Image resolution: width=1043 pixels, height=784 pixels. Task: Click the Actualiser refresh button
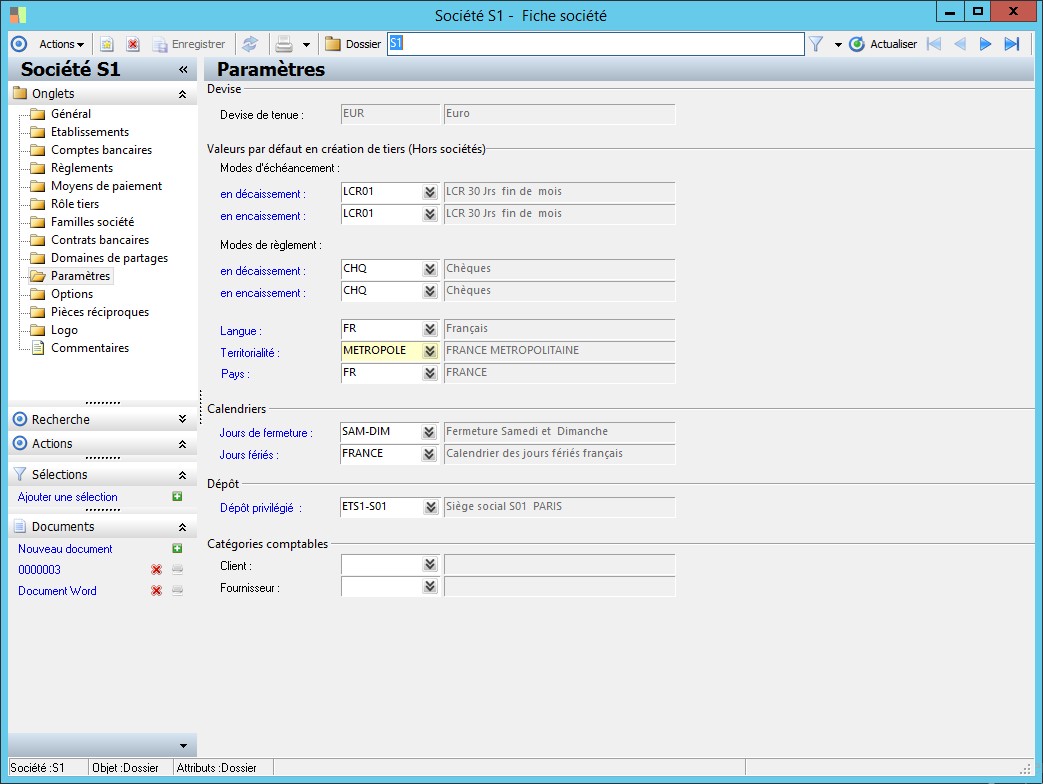click(883, 44)
